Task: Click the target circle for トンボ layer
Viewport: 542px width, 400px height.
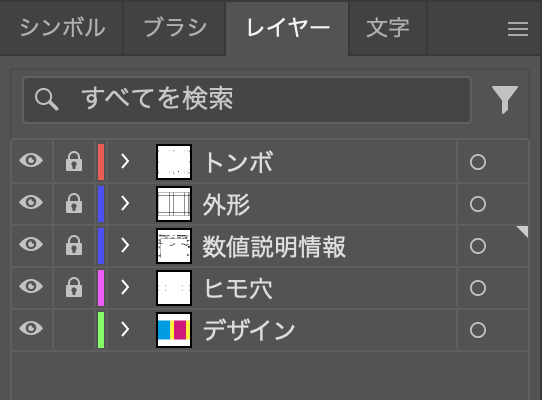Action: point(478,162)
